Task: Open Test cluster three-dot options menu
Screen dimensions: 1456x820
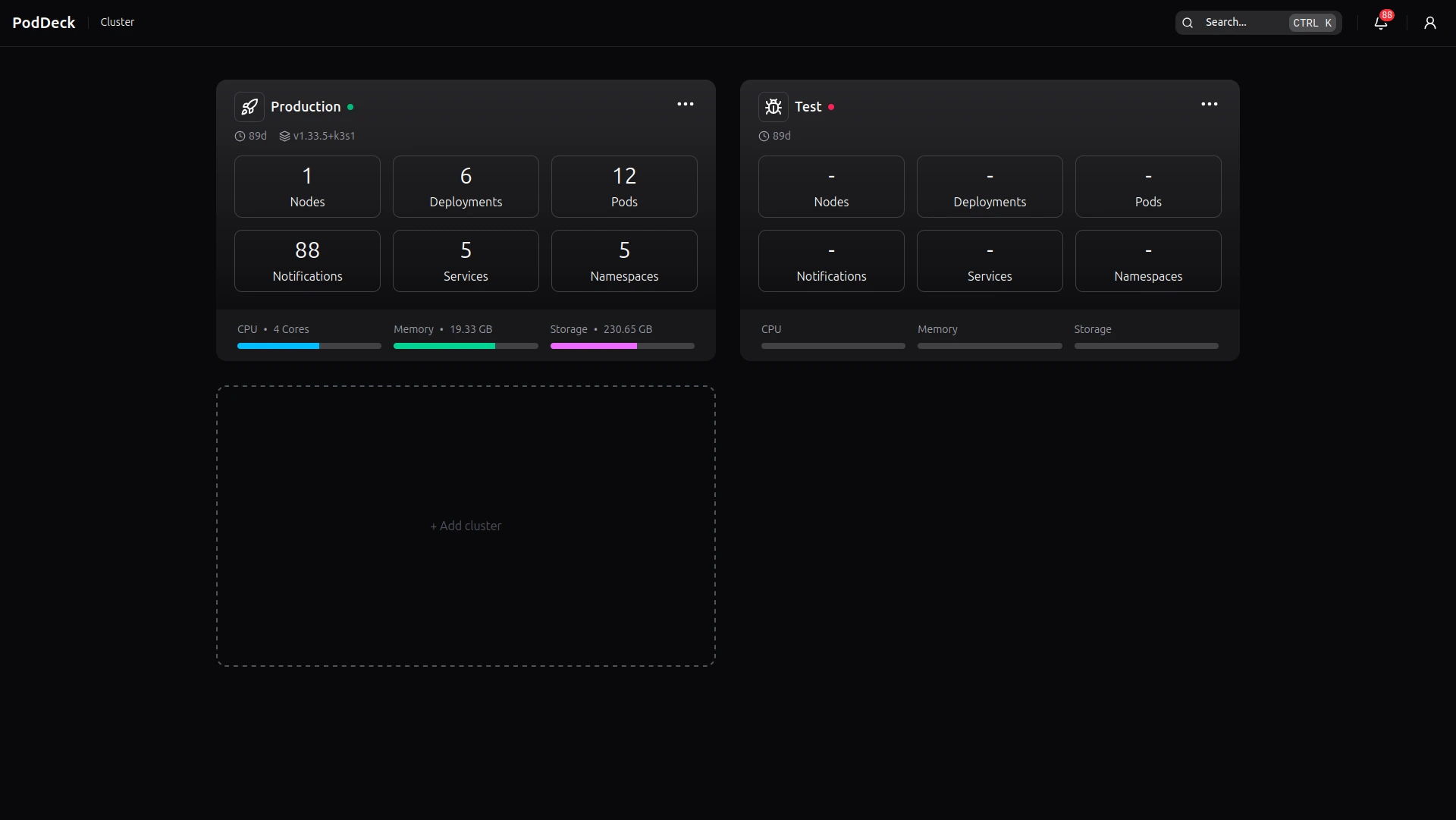Action: pos(1209,105)
